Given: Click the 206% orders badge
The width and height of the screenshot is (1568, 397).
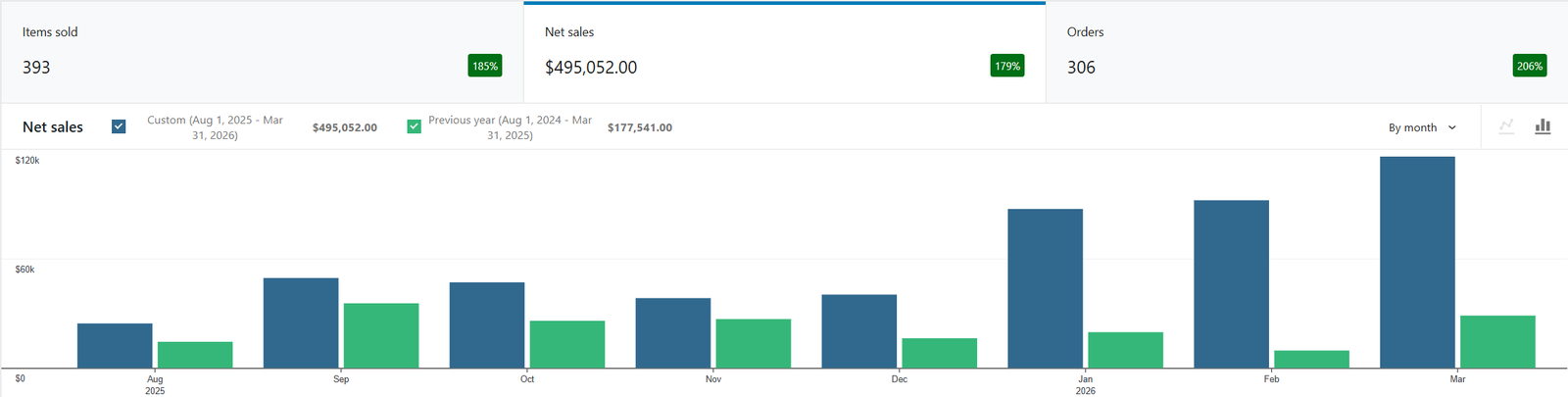Looking at the screenshot, I should [x=1530, y=66].
